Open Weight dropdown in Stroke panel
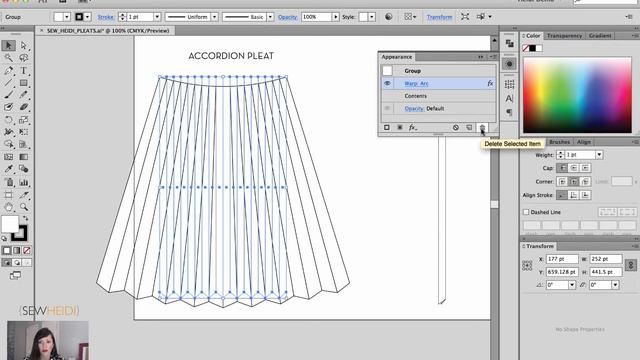 (x=599, y=155)
